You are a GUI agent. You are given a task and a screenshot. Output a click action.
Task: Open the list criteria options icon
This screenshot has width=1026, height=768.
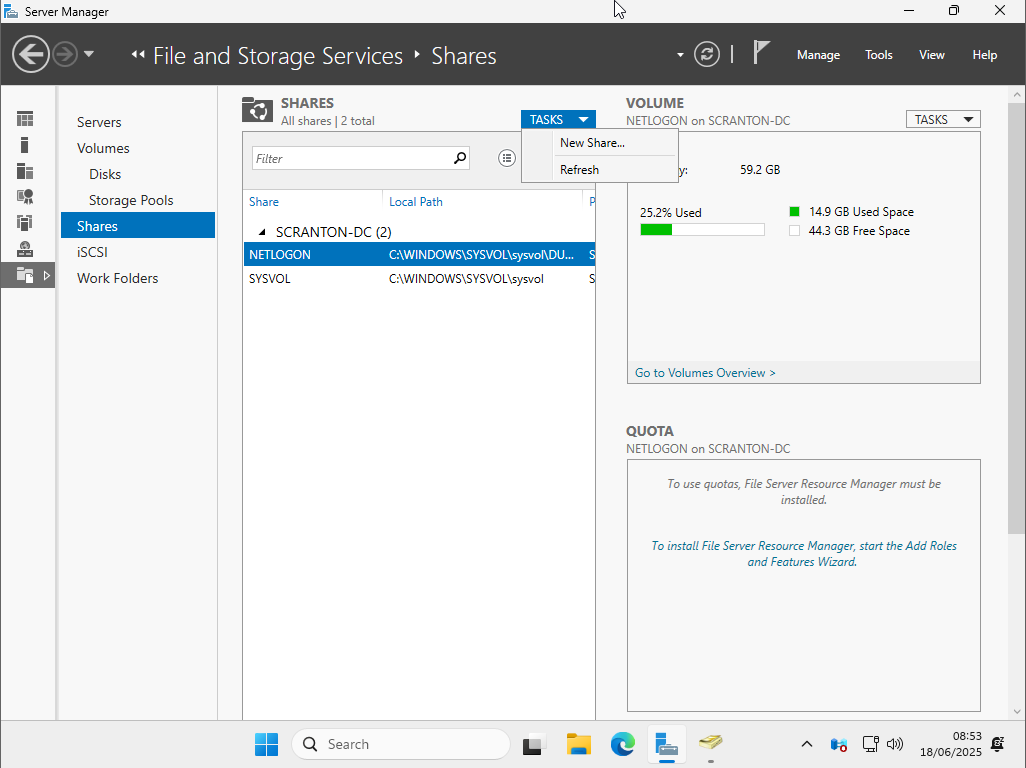click(506, 158)
